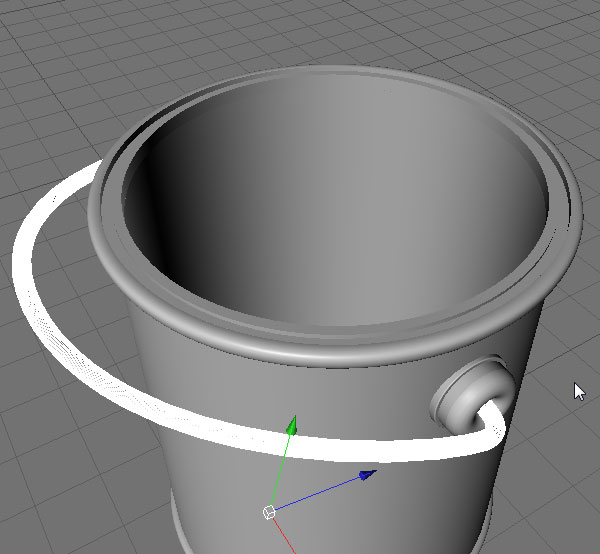Viewport: 600px width, 554px height.
Task: Click the red X-axis line
Action: point(285,538)
